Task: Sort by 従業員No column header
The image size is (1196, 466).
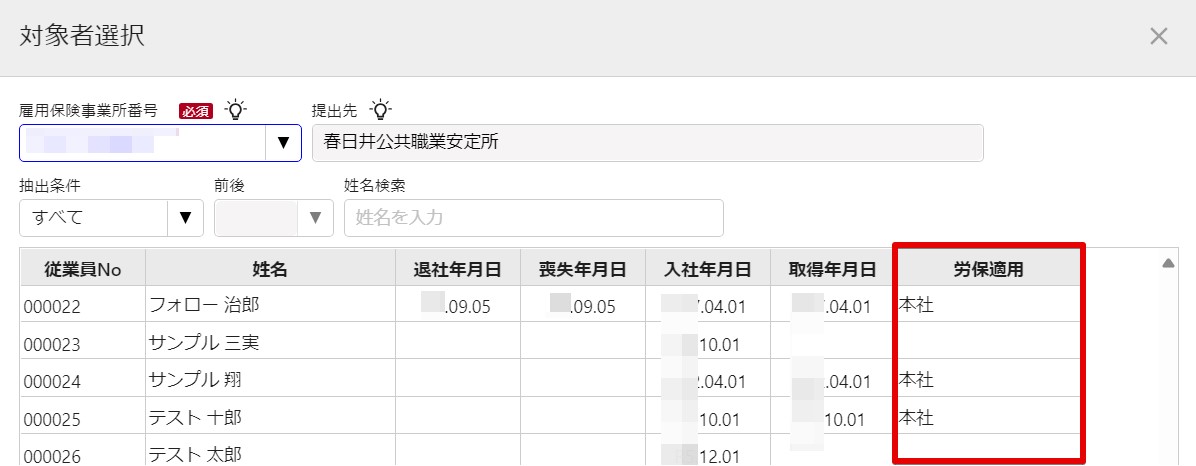Action: point(82,268)
